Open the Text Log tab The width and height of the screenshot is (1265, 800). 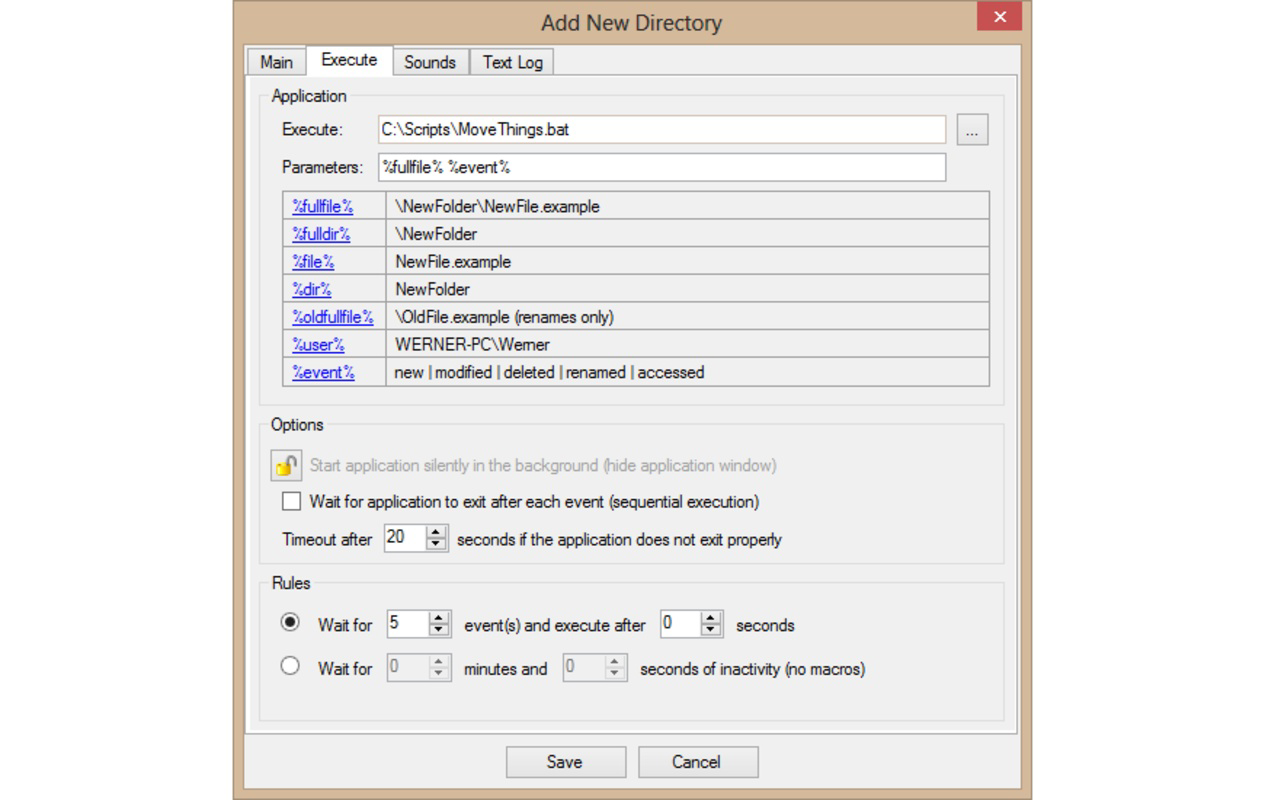513,61
